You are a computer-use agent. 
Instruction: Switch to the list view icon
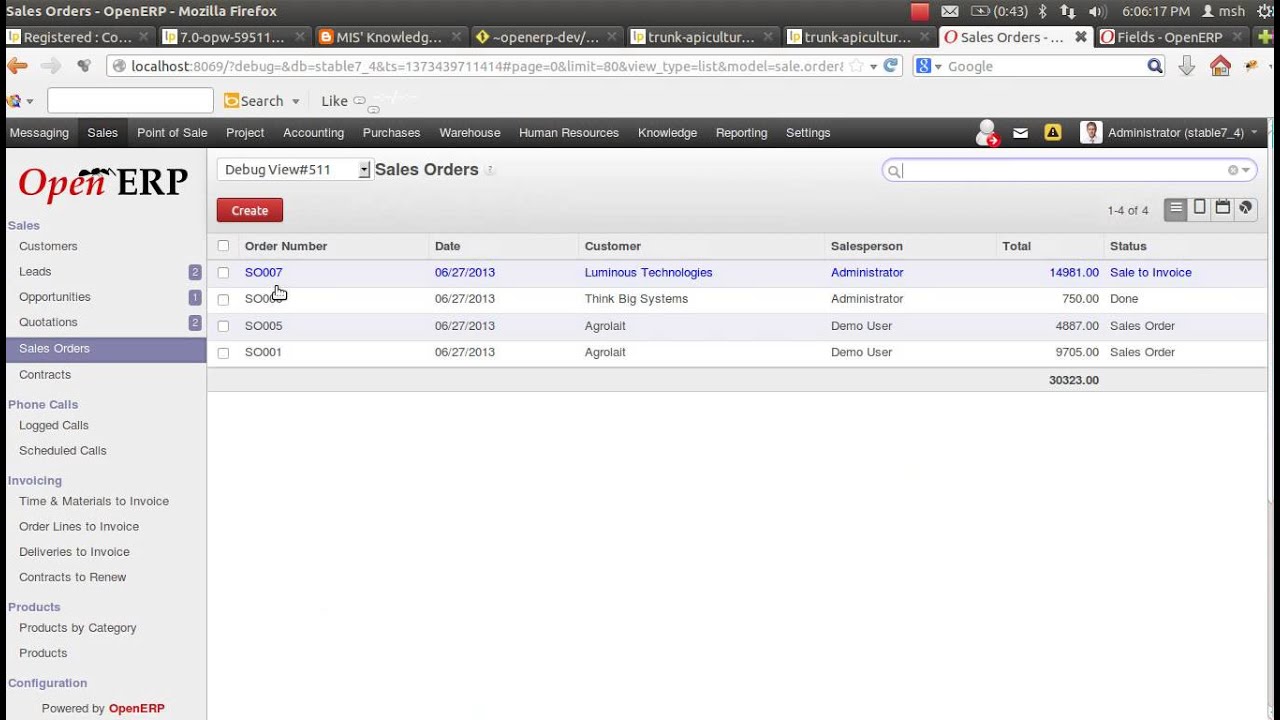click(1176, 208)
